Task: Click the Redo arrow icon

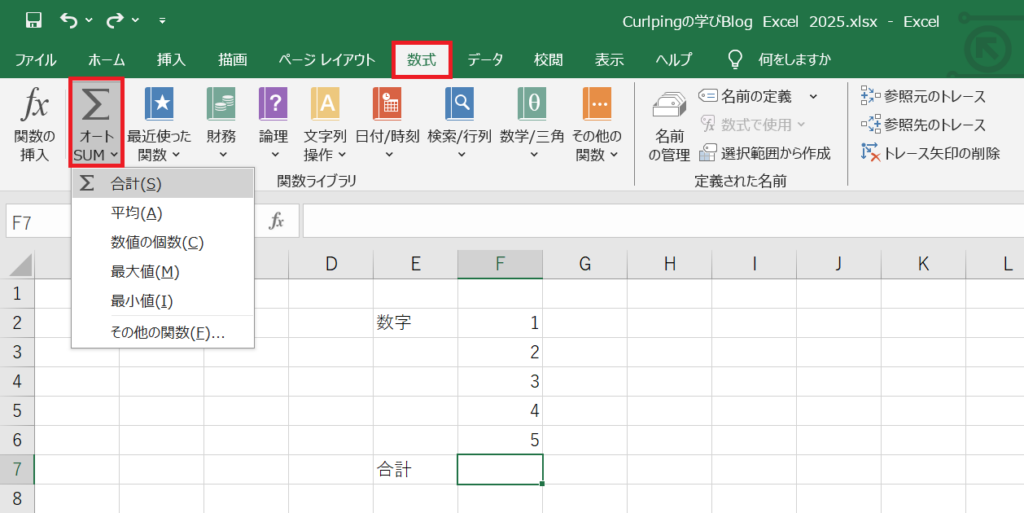Action: pos(116,20)
